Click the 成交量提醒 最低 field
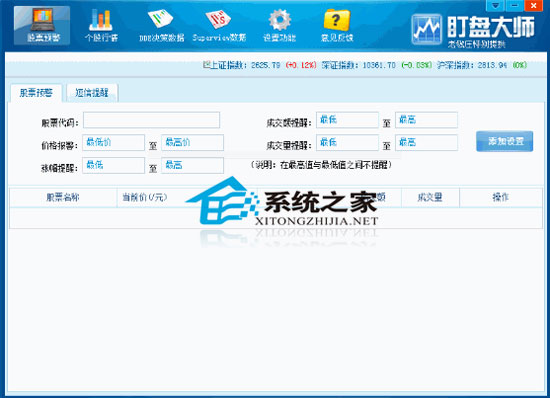The width and height of the screenshot is (550, 398). point(347,142)
